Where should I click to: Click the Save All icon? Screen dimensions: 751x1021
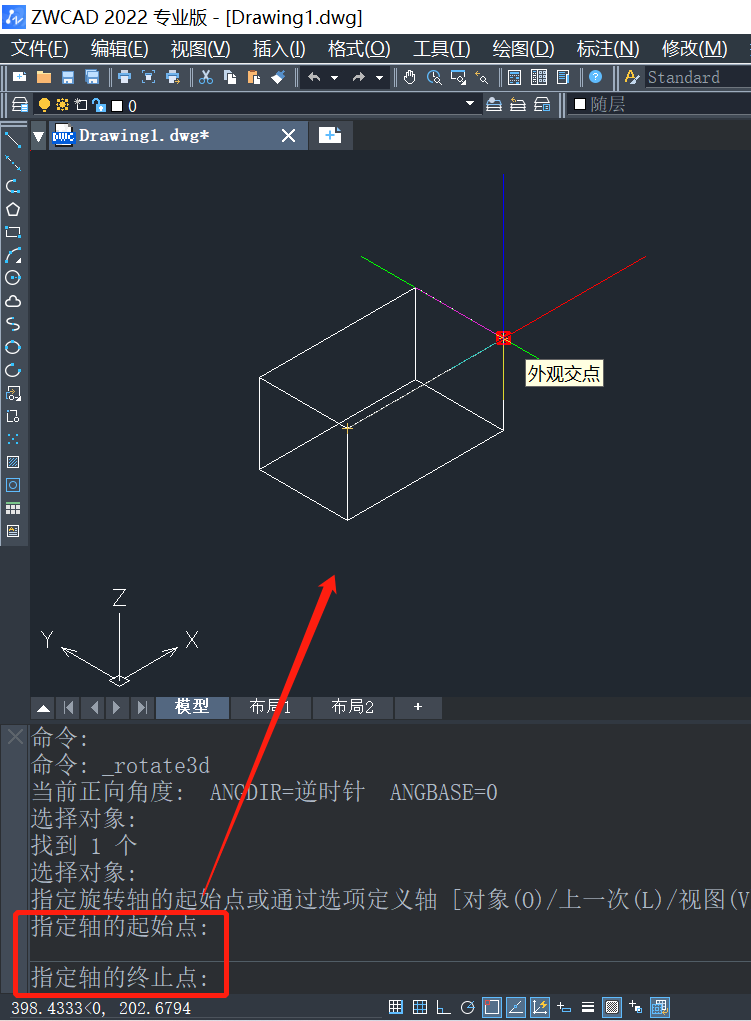92,77
